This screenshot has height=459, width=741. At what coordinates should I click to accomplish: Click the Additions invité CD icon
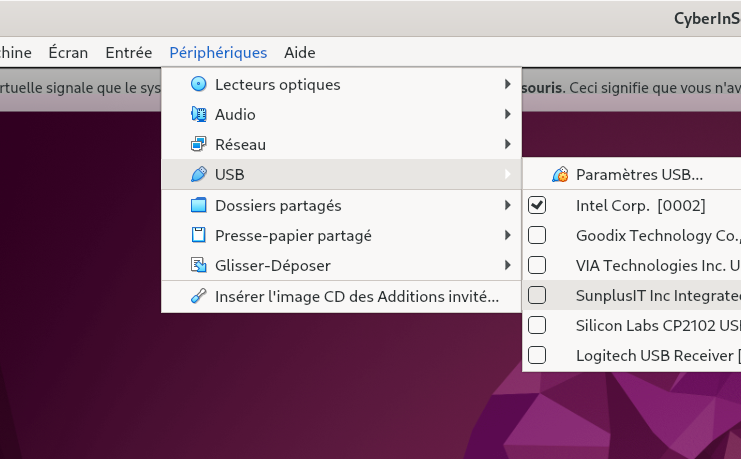[198, 297]
